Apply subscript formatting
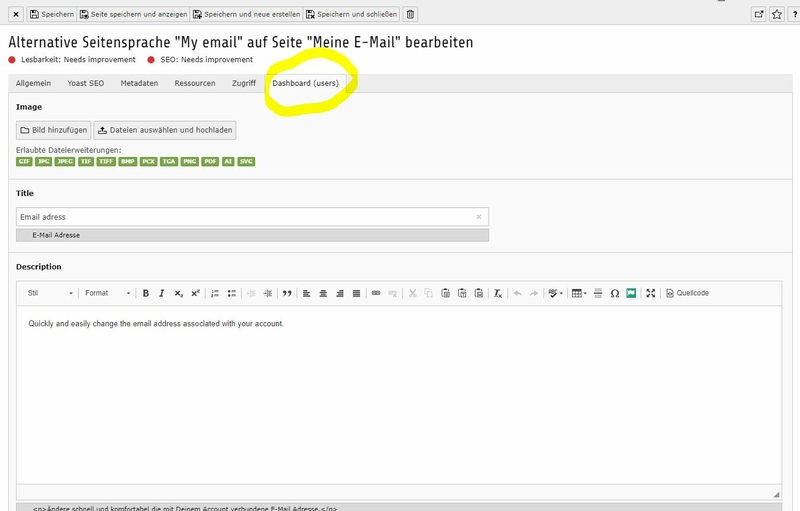The image size is (800, 511). coord(179,293)
